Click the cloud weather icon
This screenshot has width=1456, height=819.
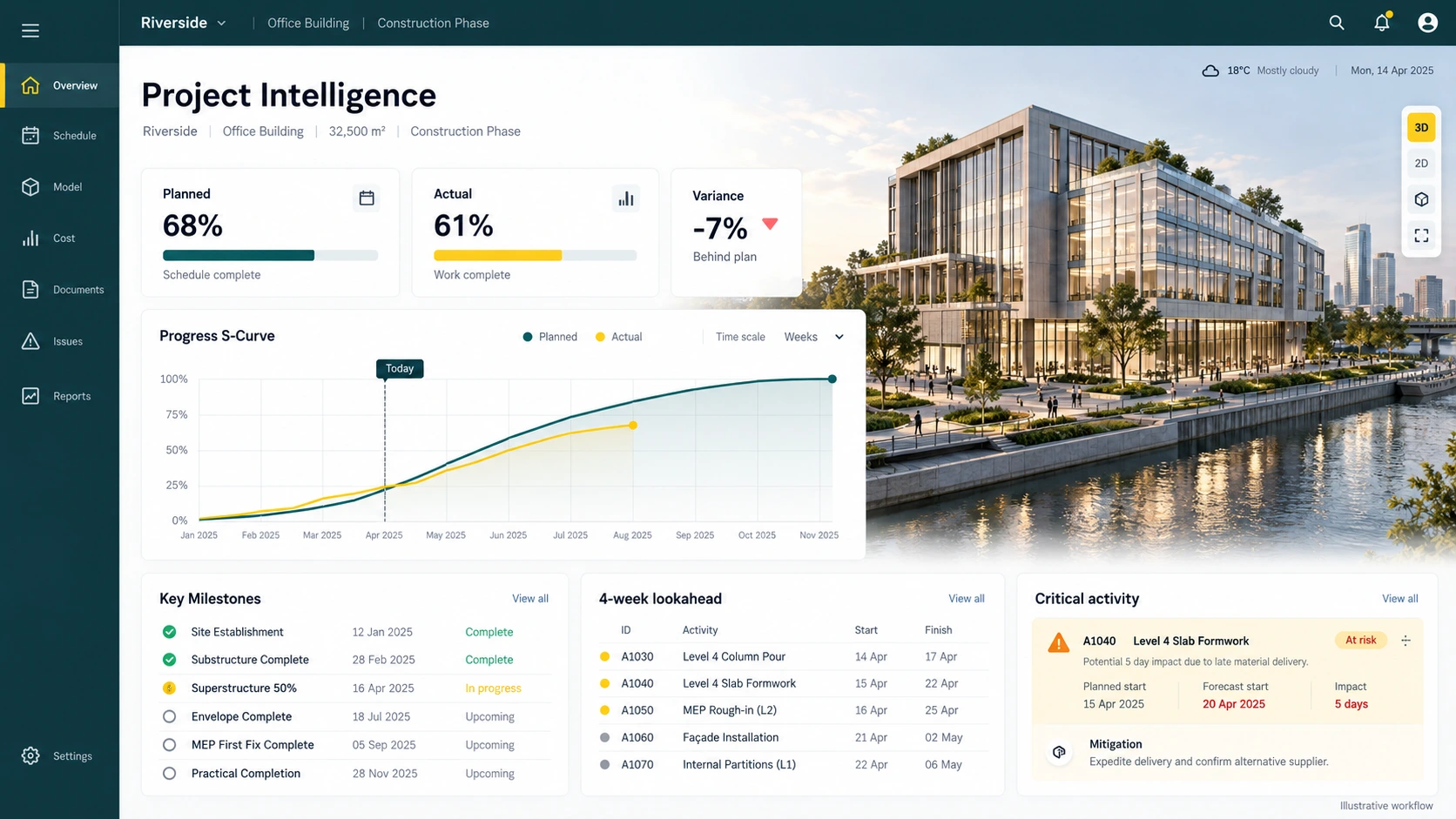(1210, 70)
